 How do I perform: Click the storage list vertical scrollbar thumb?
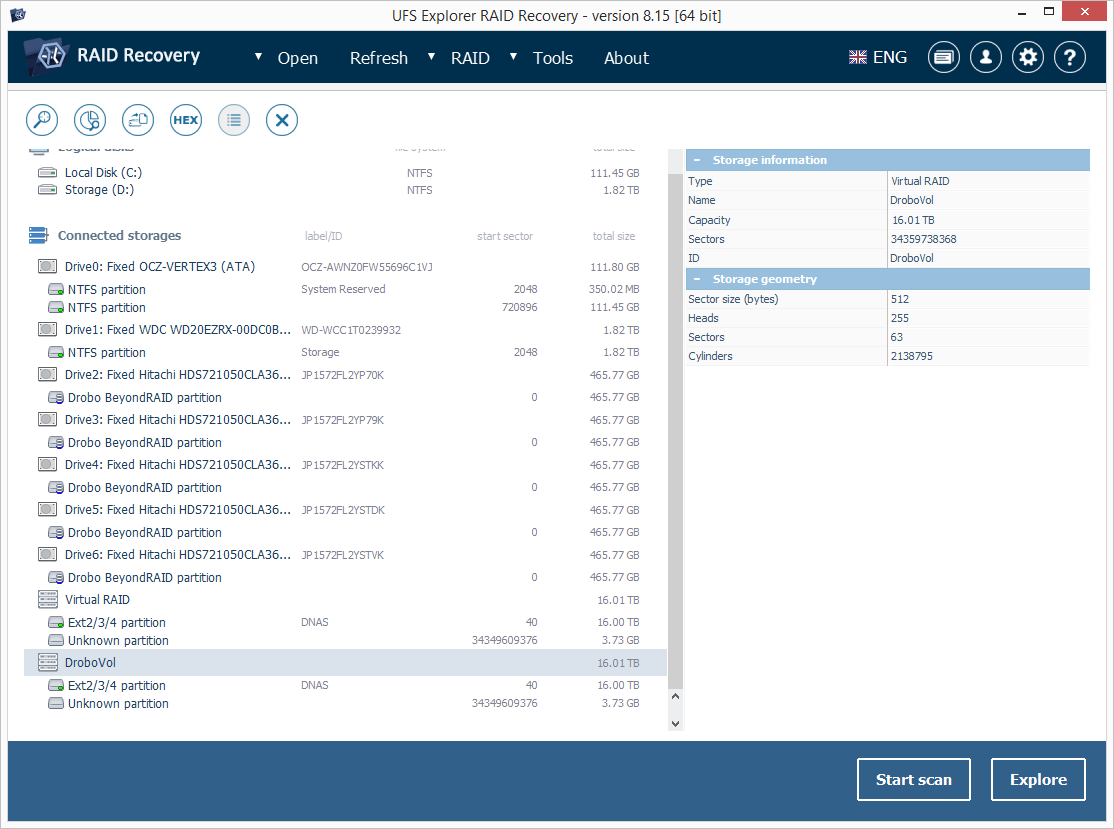pyautogui.click(x=675, y=431)
